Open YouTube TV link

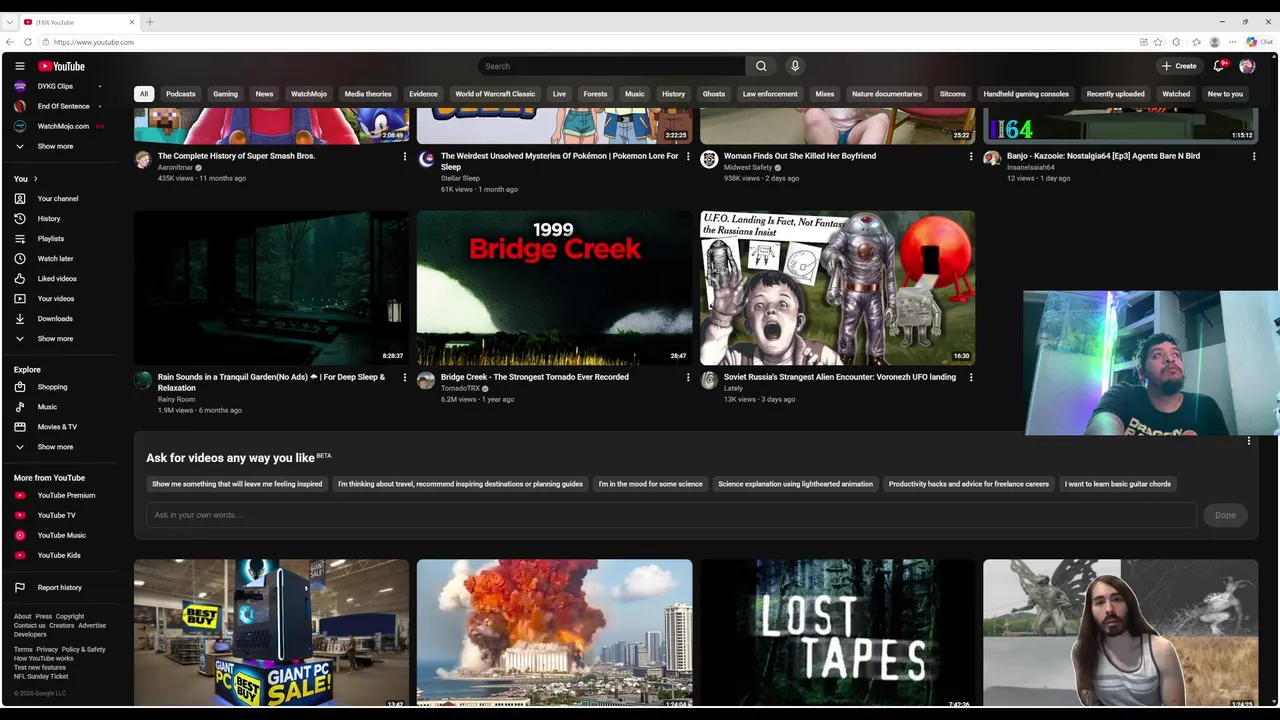point(56,515)
